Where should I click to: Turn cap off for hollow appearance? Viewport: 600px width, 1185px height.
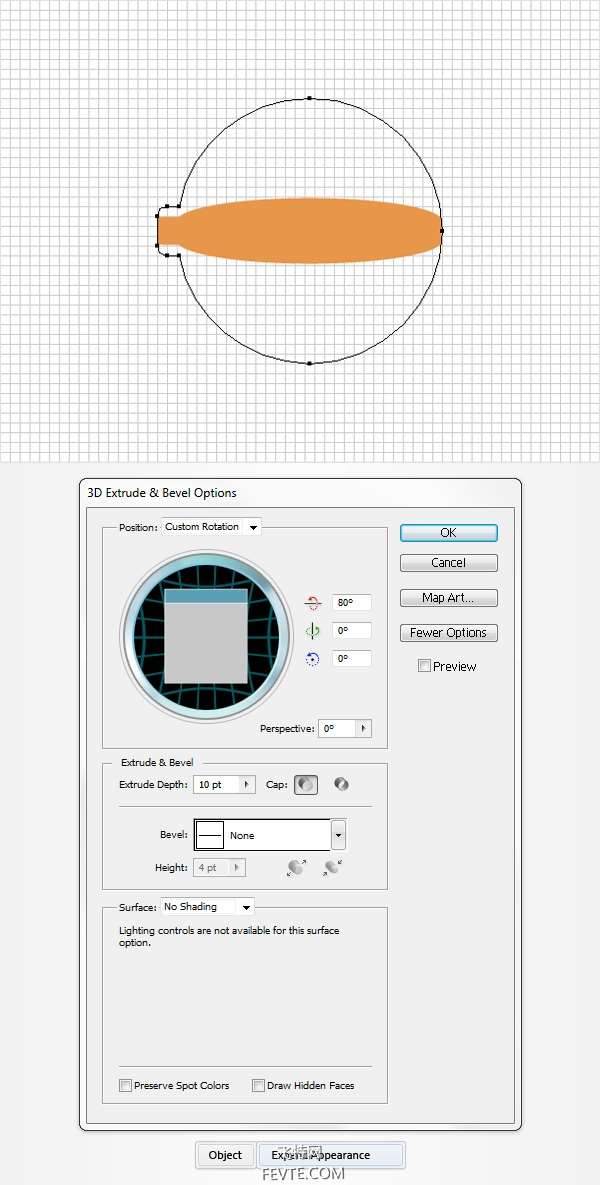342,784
